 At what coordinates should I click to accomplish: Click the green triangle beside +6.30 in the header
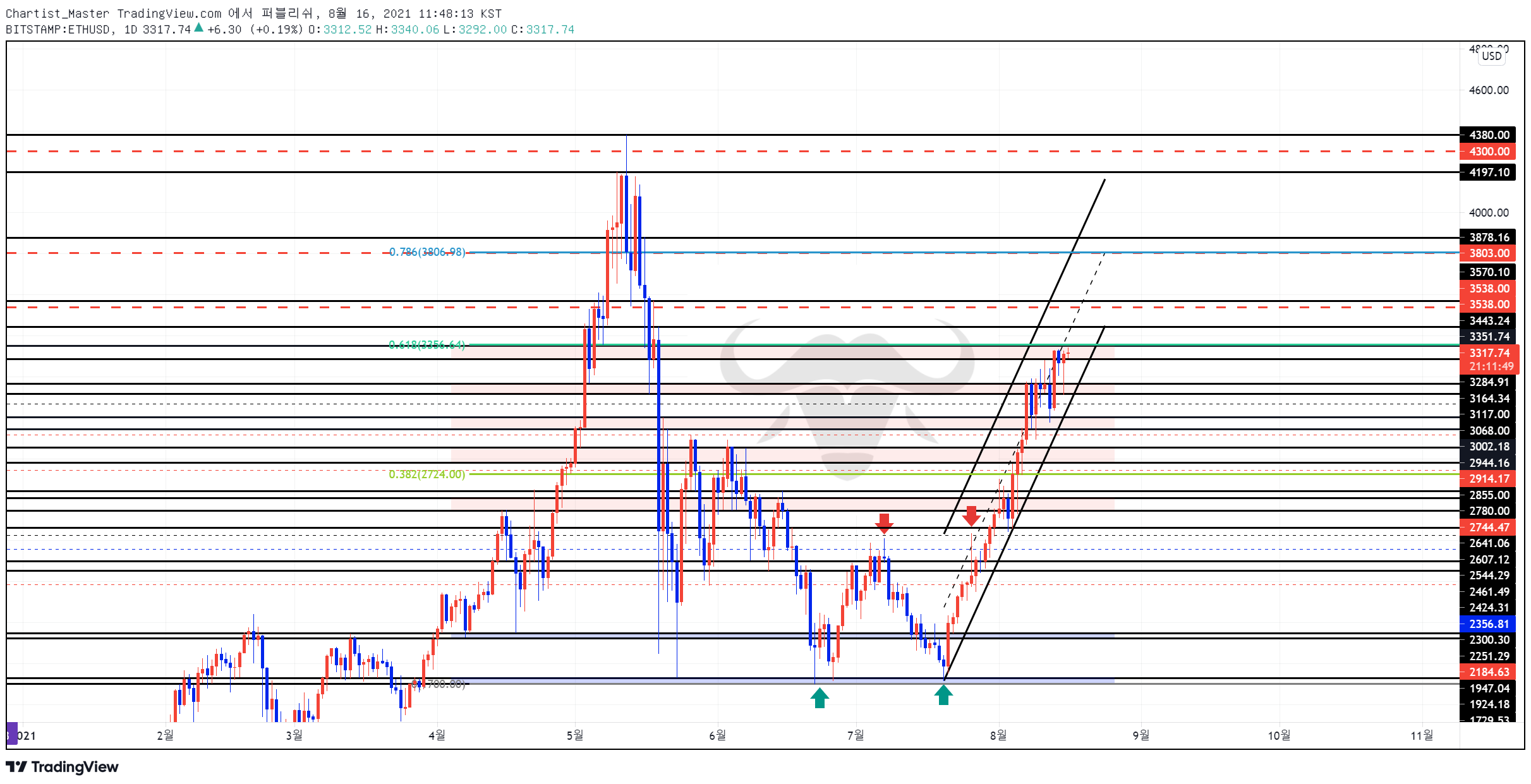click(x=198, y=27)
